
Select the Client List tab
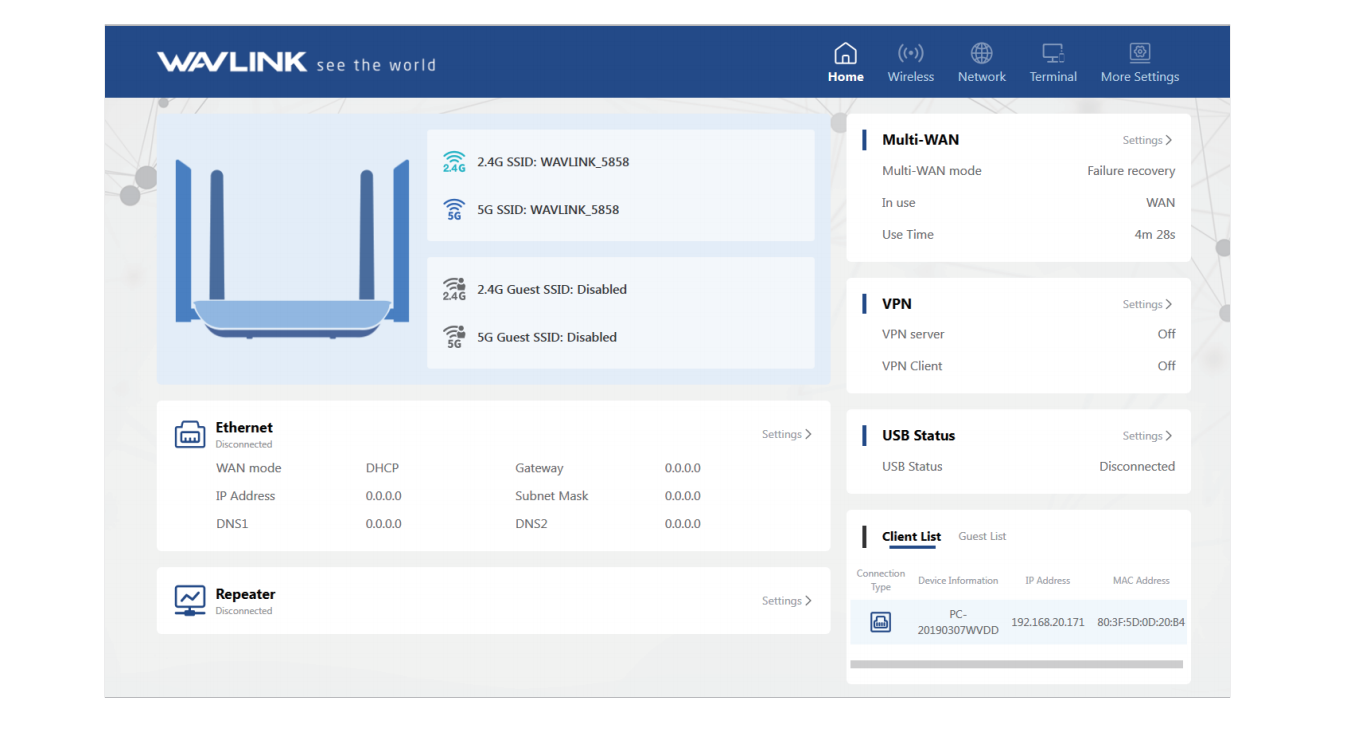(x=911, y=537)
